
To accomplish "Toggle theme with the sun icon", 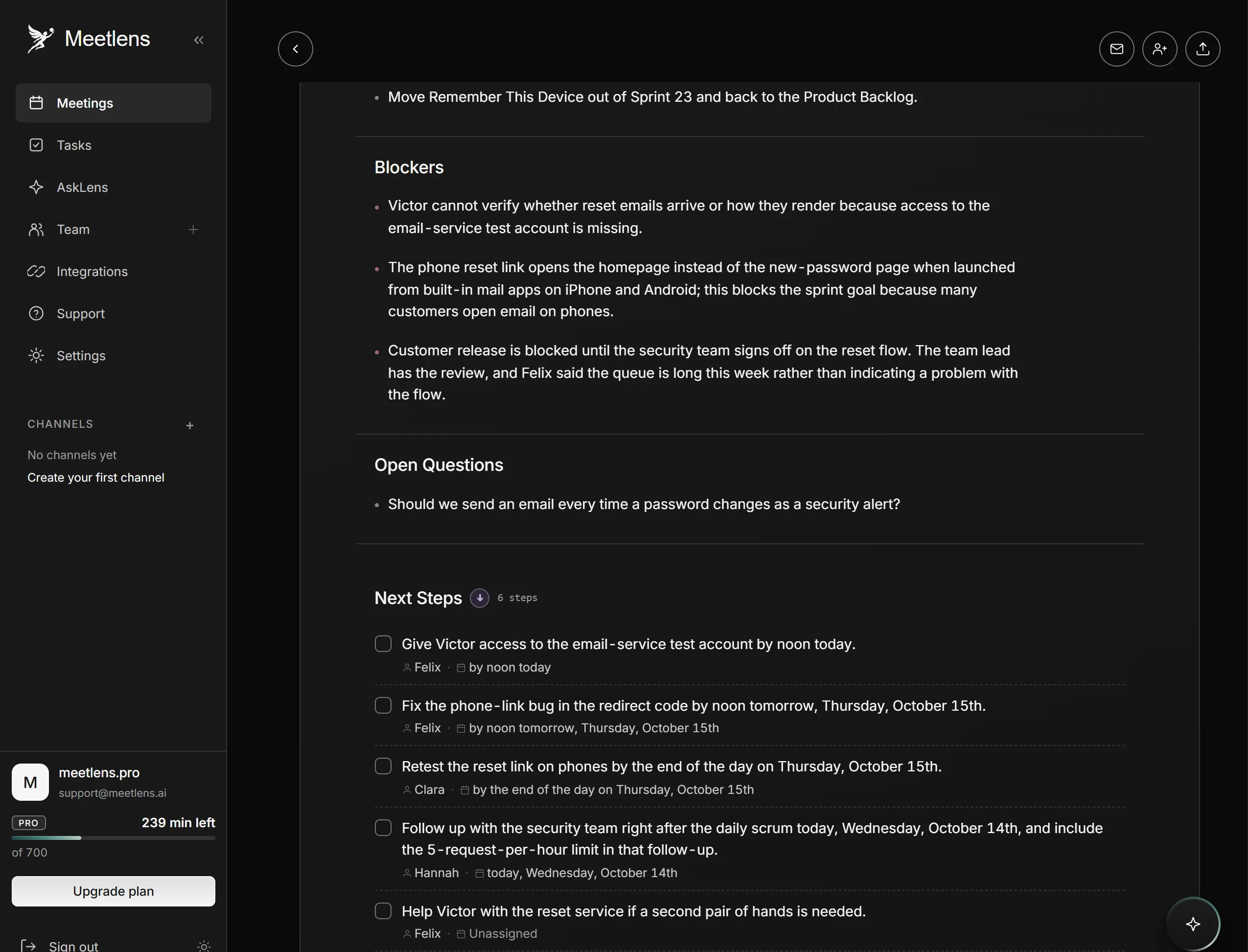I will pyautogui.click(x=204, y=946).
